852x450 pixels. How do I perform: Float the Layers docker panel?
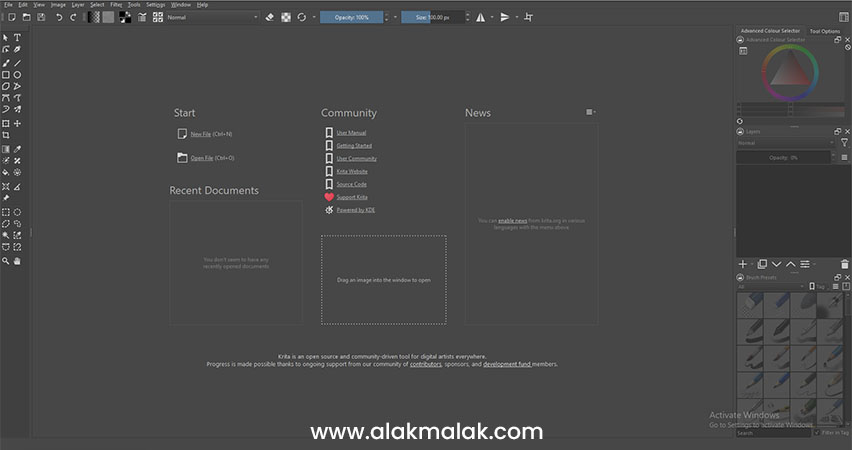(837, 132)
